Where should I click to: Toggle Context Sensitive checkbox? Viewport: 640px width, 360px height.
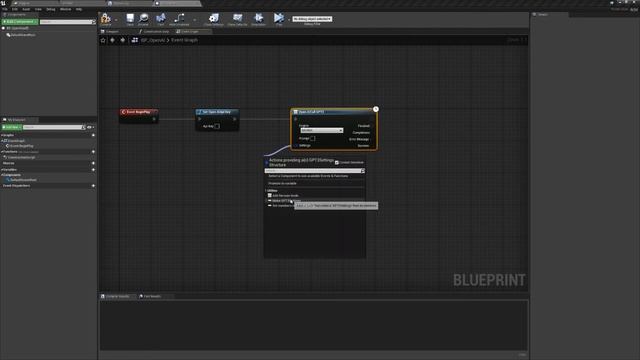337,162
